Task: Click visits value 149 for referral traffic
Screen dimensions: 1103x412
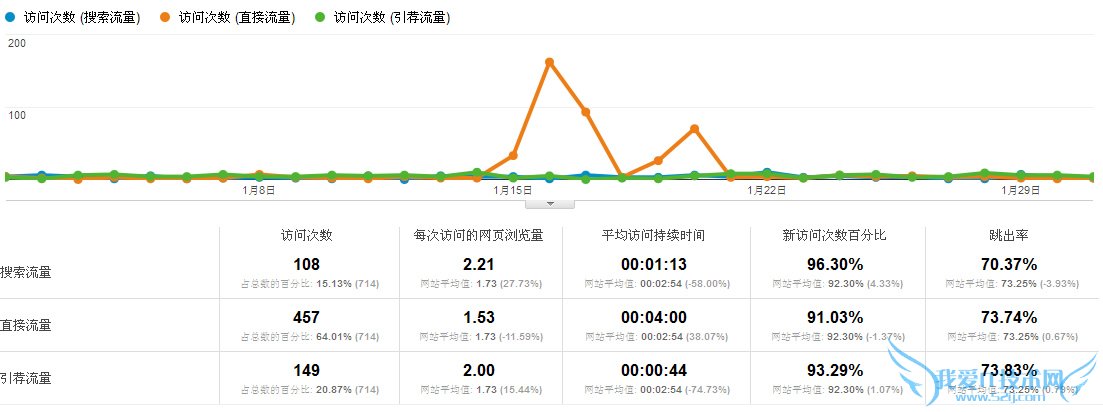Action: (x=307, y=370)
